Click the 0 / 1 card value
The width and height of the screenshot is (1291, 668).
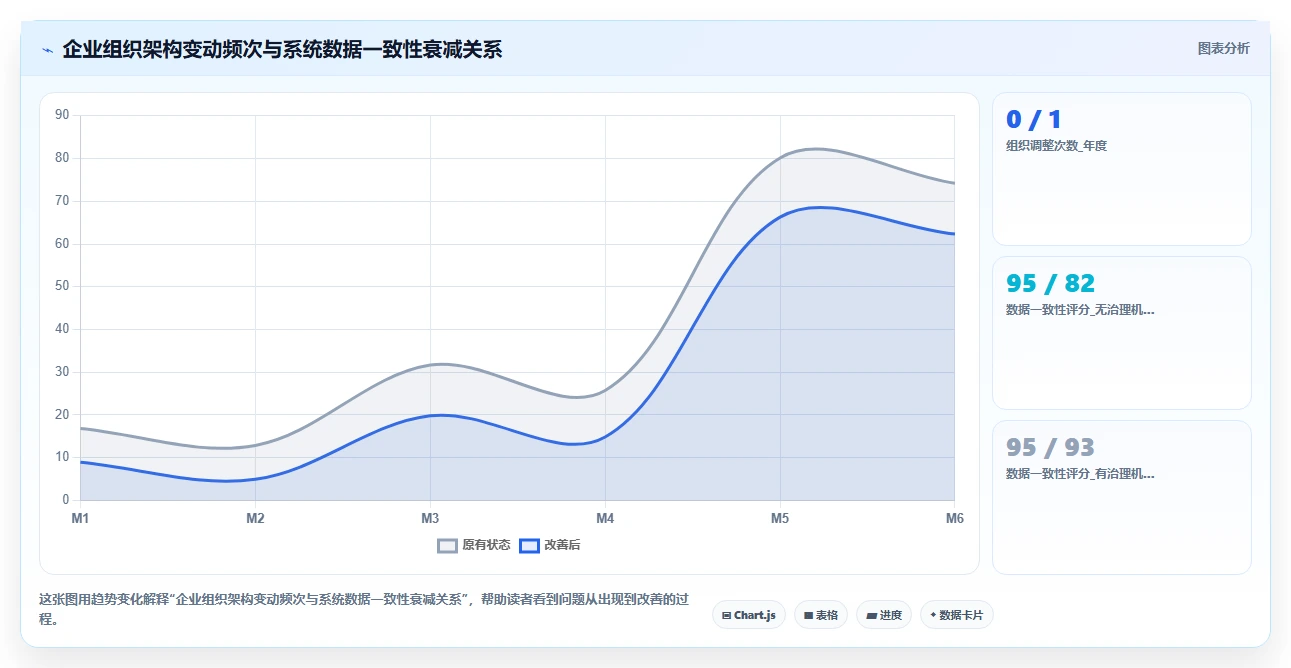tap(1034, 120)
